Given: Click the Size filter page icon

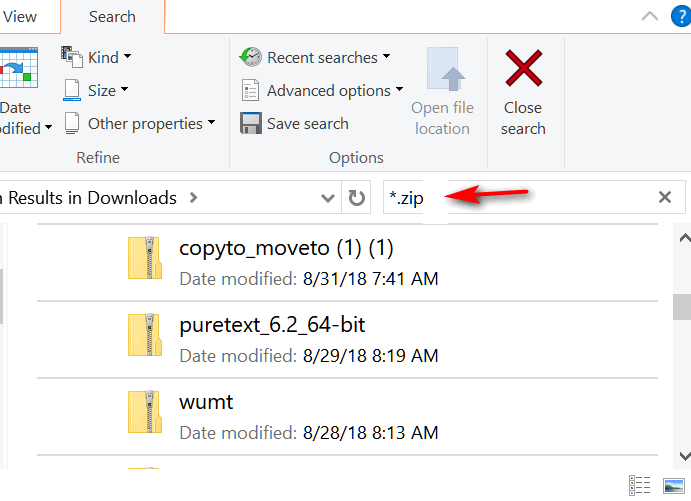Looking at the screenshot, I should coord(72,90).
